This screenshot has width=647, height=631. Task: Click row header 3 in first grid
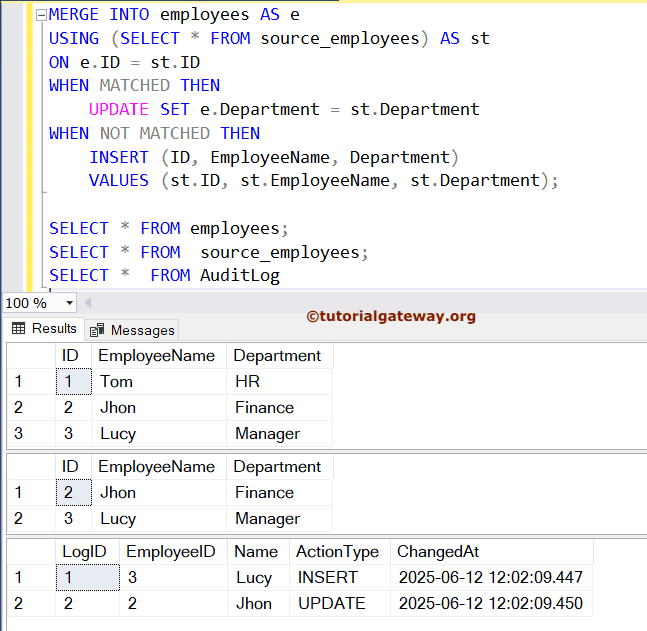[31, 434]
